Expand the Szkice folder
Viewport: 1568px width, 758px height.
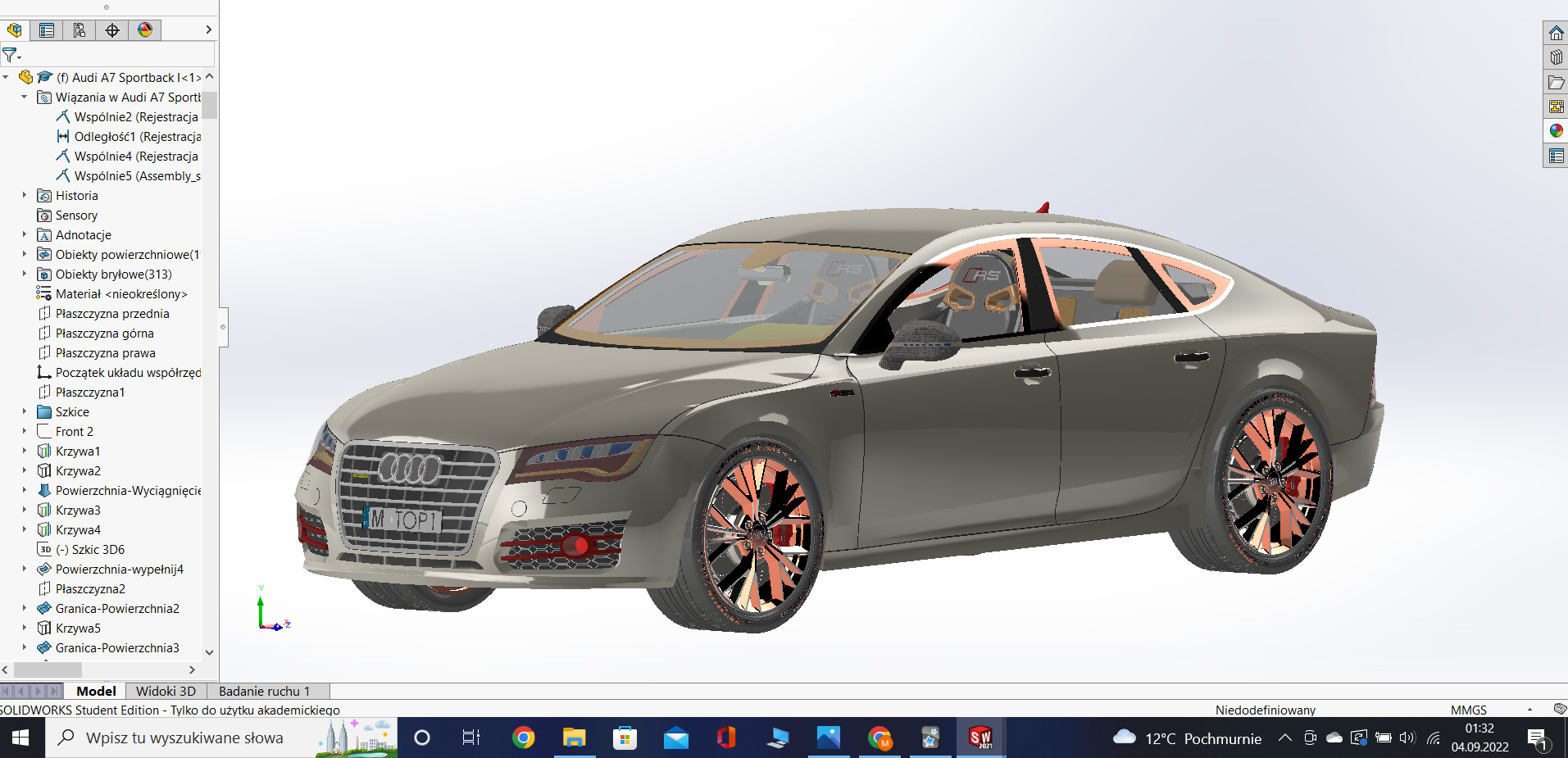[x=24, y=411]
